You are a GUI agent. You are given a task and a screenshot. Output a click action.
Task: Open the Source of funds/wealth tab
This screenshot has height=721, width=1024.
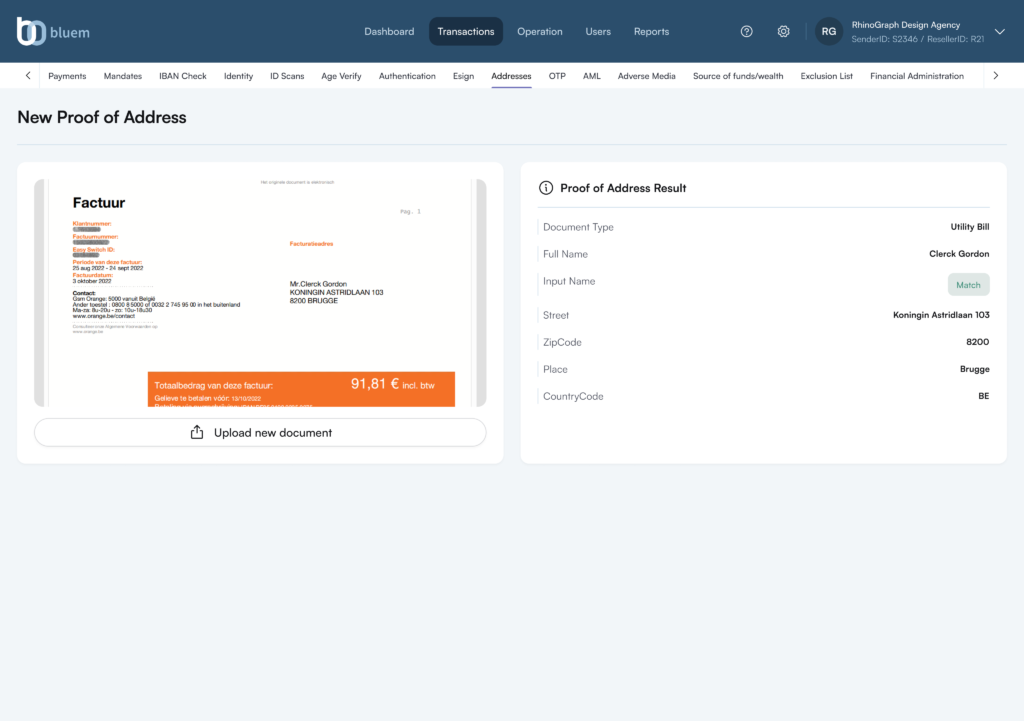click(x=738, y=76)
